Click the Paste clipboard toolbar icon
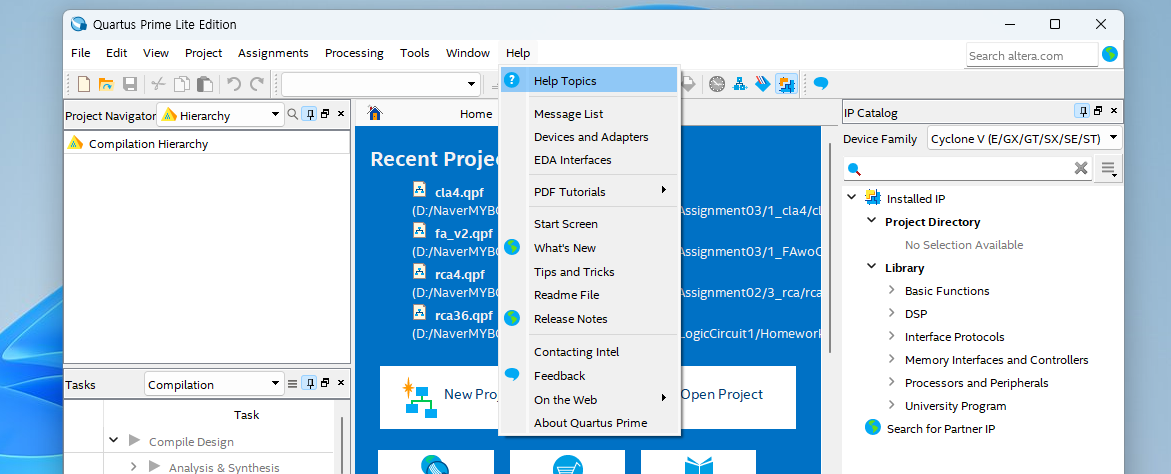Viewport: 1171px width, 474px height. tap(205, 84)
